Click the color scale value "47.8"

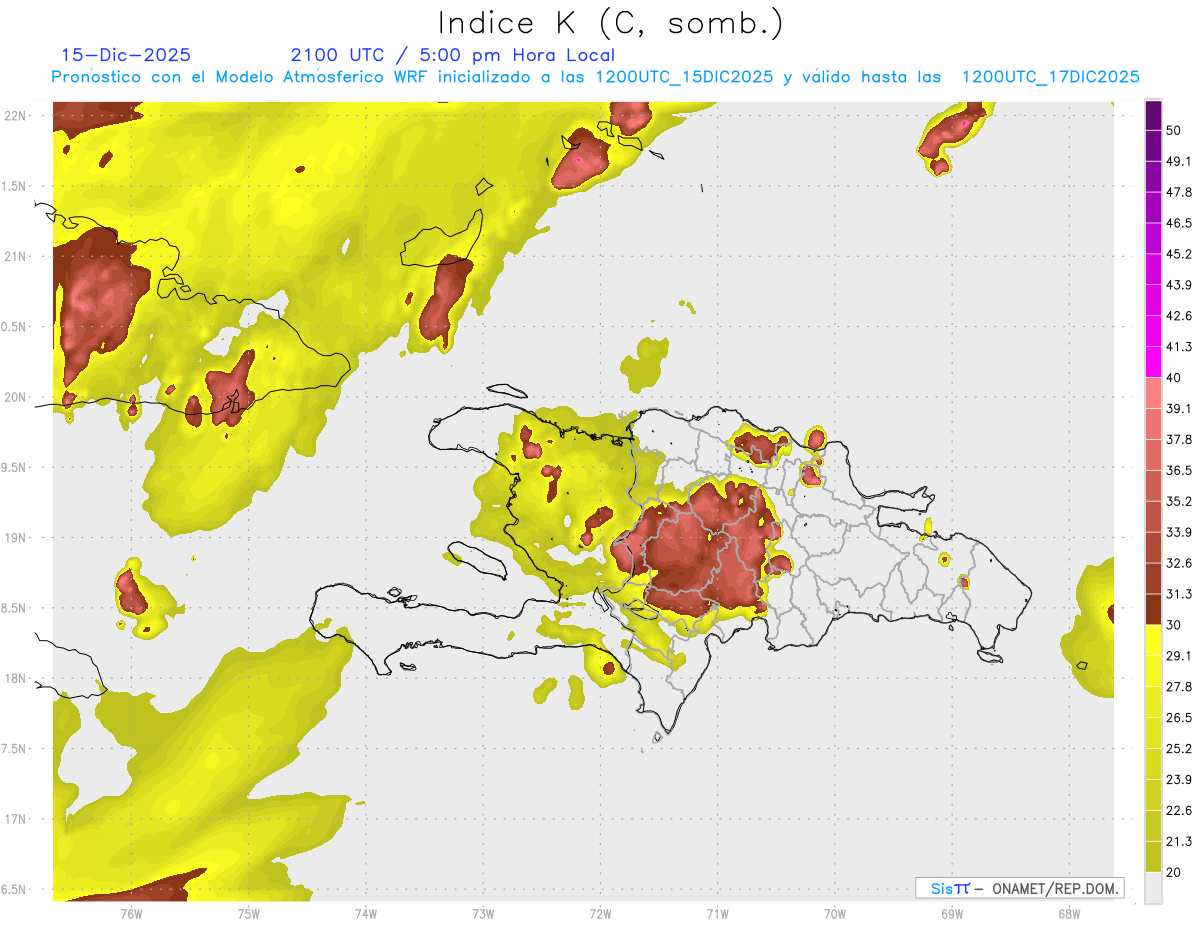click(x=1179, y=193)
